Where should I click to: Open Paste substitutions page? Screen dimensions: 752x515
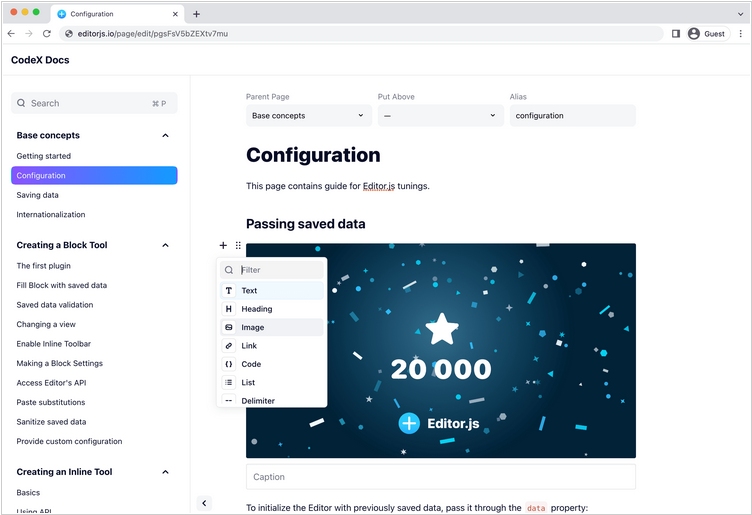[x=51, y=402]
